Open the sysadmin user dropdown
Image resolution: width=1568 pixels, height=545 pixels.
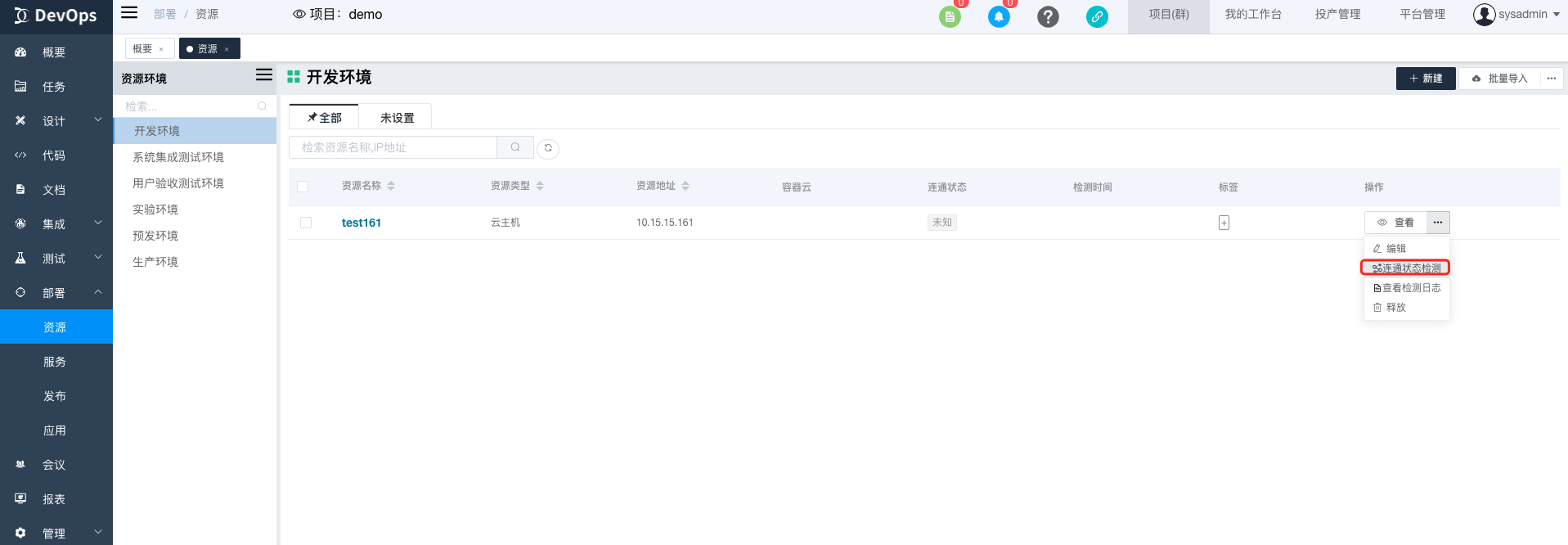click(1516, 15)
